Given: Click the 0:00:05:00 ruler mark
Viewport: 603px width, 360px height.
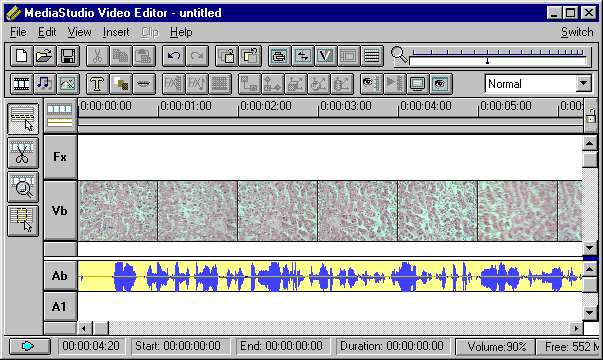Looking at the screenshot, I should (x=505, y=106).
